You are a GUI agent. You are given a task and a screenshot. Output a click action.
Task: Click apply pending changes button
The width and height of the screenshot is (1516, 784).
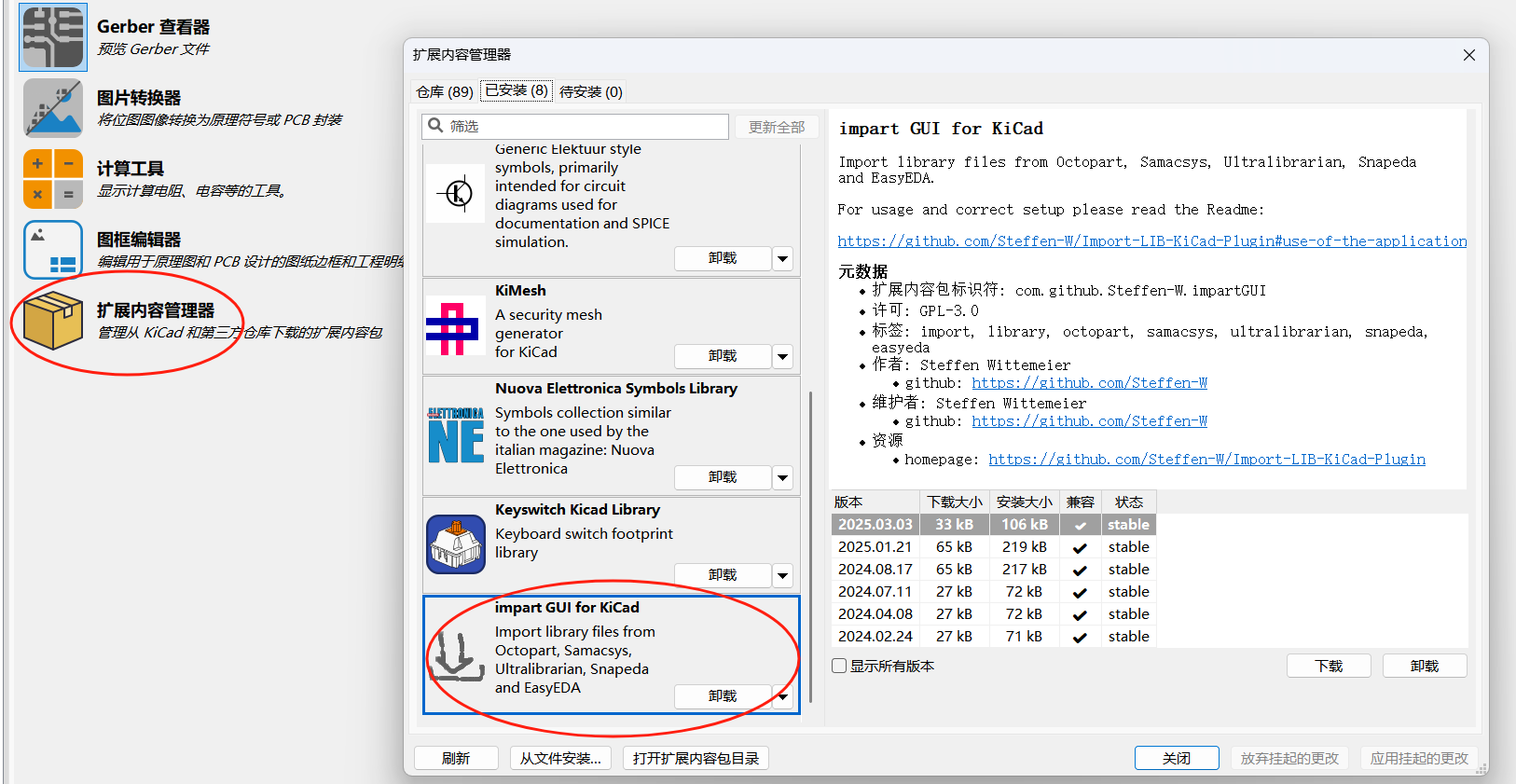click(1419, 758)
